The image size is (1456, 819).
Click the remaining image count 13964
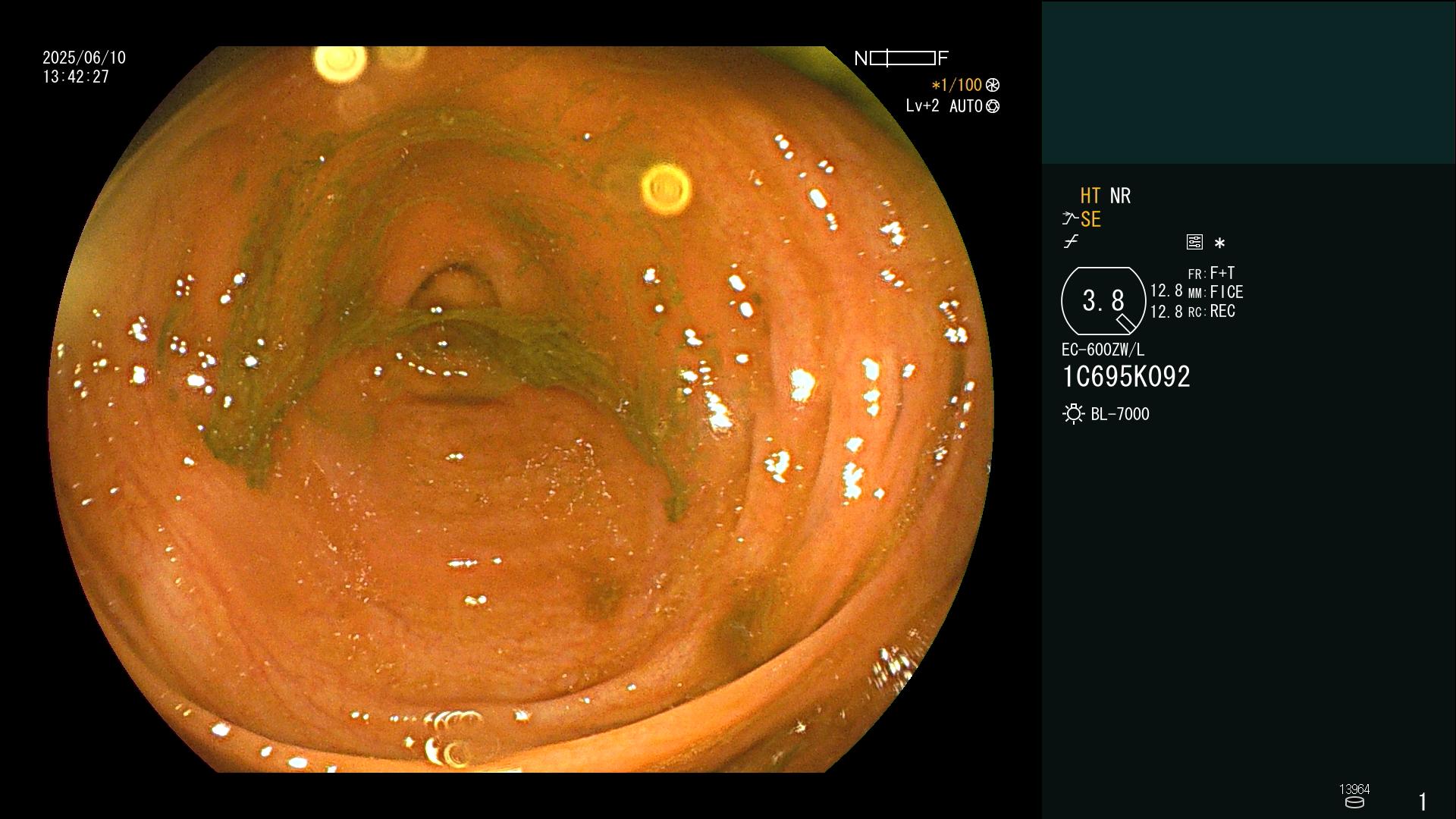click(1354, 789)
